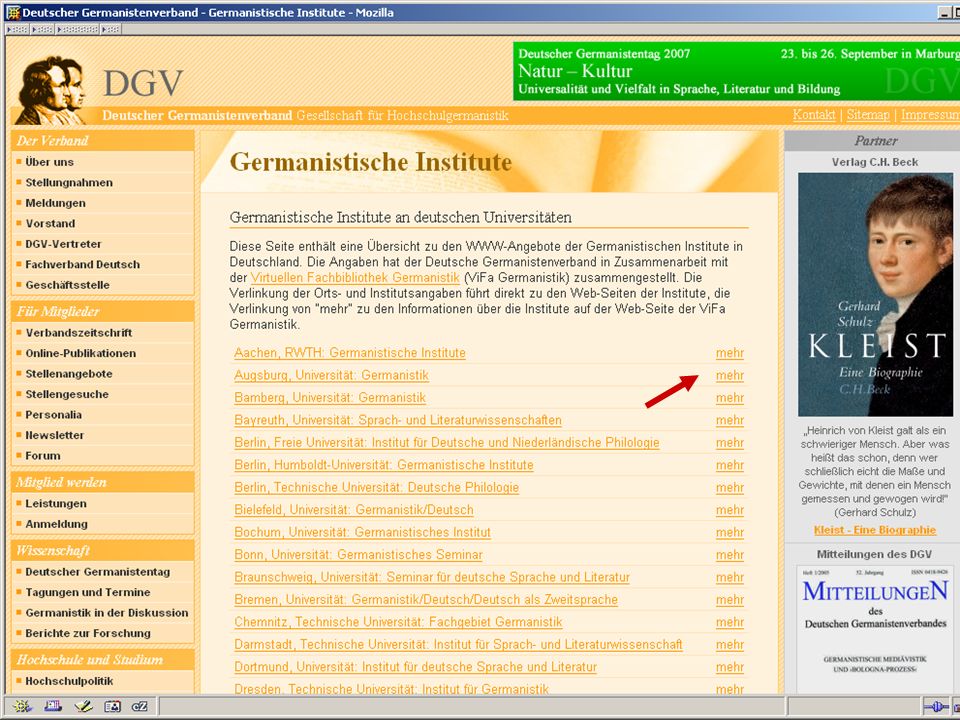Follow the Virtuellen Fachbibliothek Germanistik link
Viewport: 960px width, 720px height.
point(355,277)
